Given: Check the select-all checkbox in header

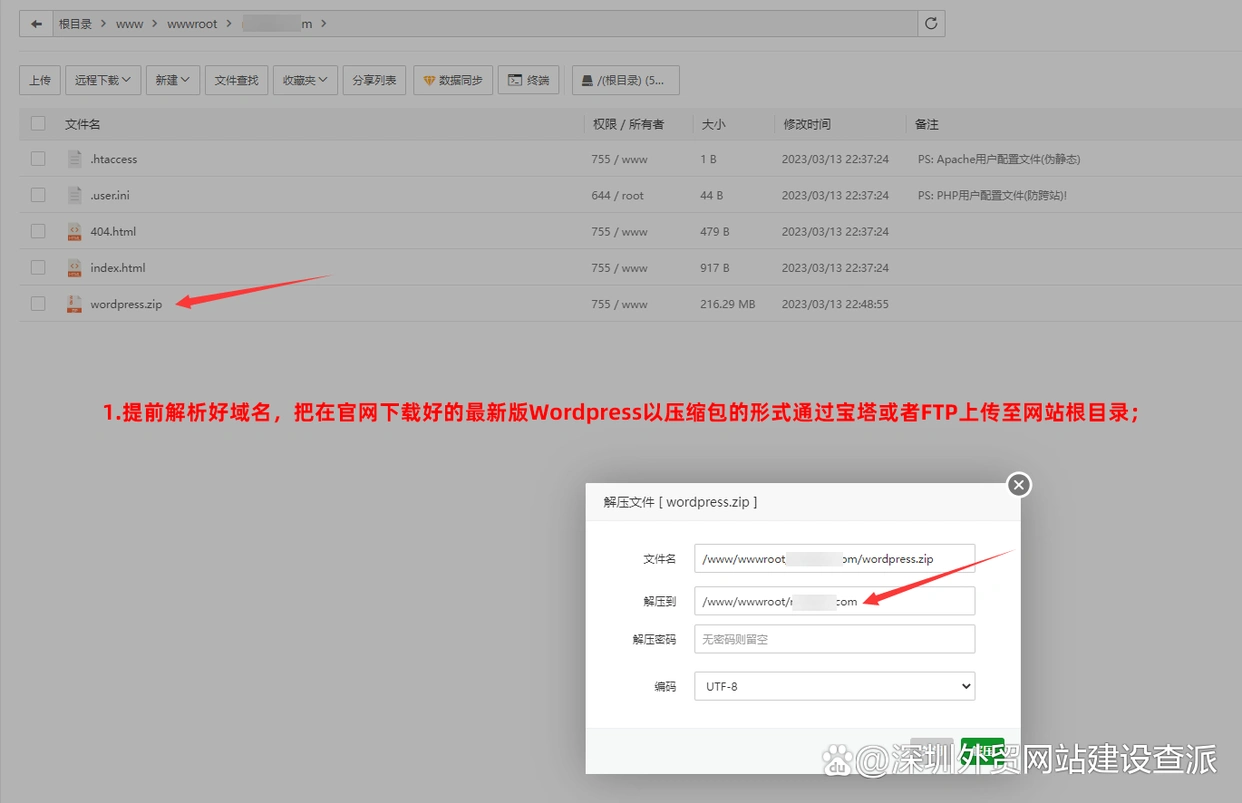Looking at the screenshot, I should (x=38, y=124).
